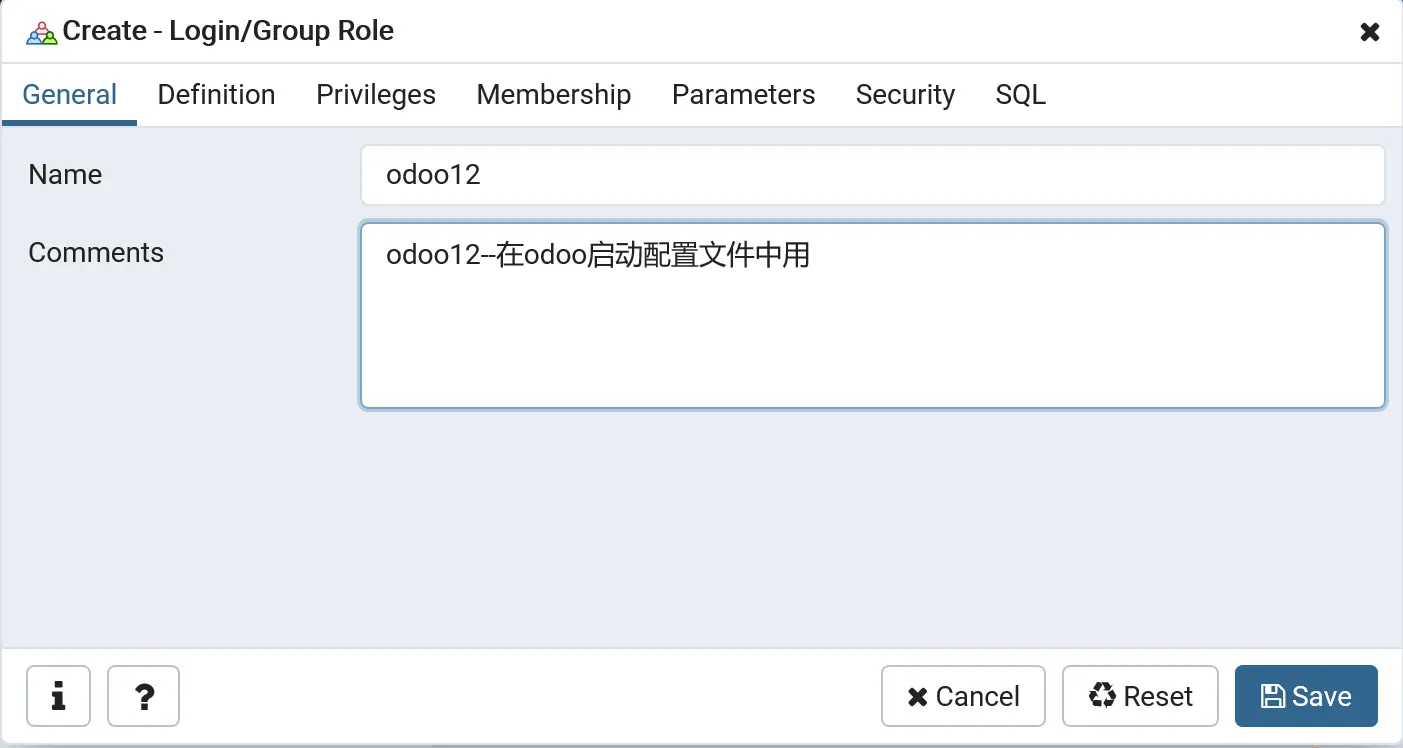Click the Login/Group Role icon in title
The width and height of the screenshot is (1403, 748).
(42, 32)
